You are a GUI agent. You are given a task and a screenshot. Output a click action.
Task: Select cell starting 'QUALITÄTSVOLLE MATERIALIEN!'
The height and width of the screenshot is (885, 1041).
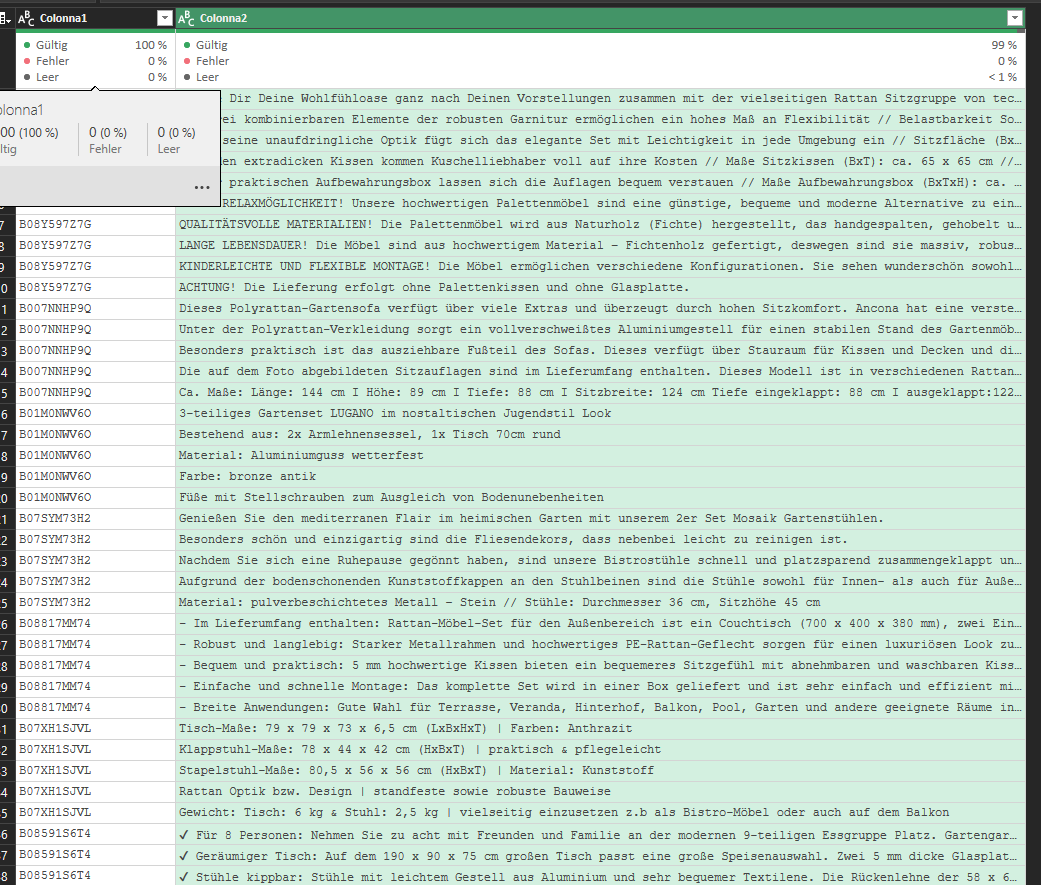(600, 224)
